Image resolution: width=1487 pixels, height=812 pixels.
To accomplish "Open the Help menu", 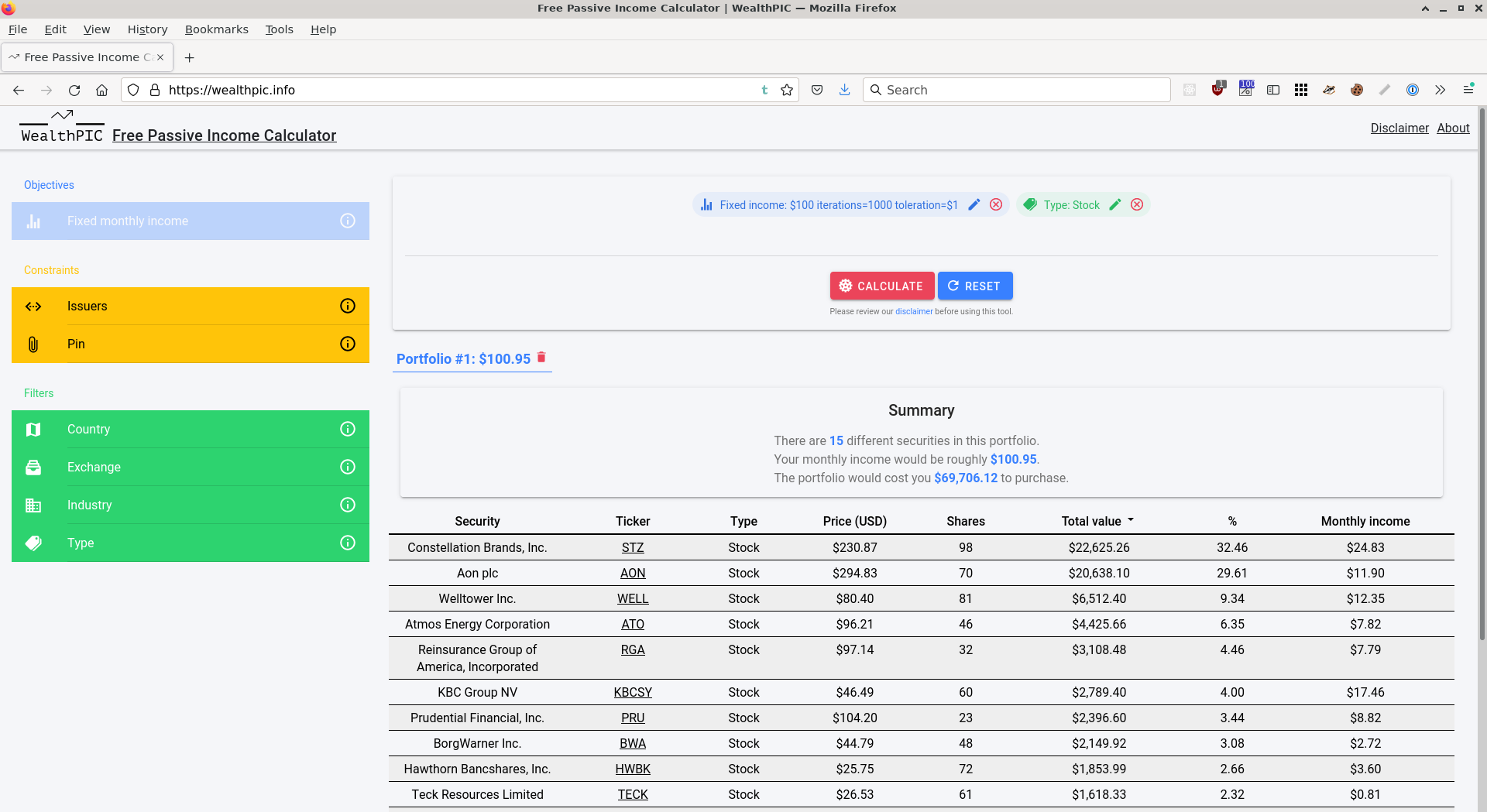I will (323, 29).
